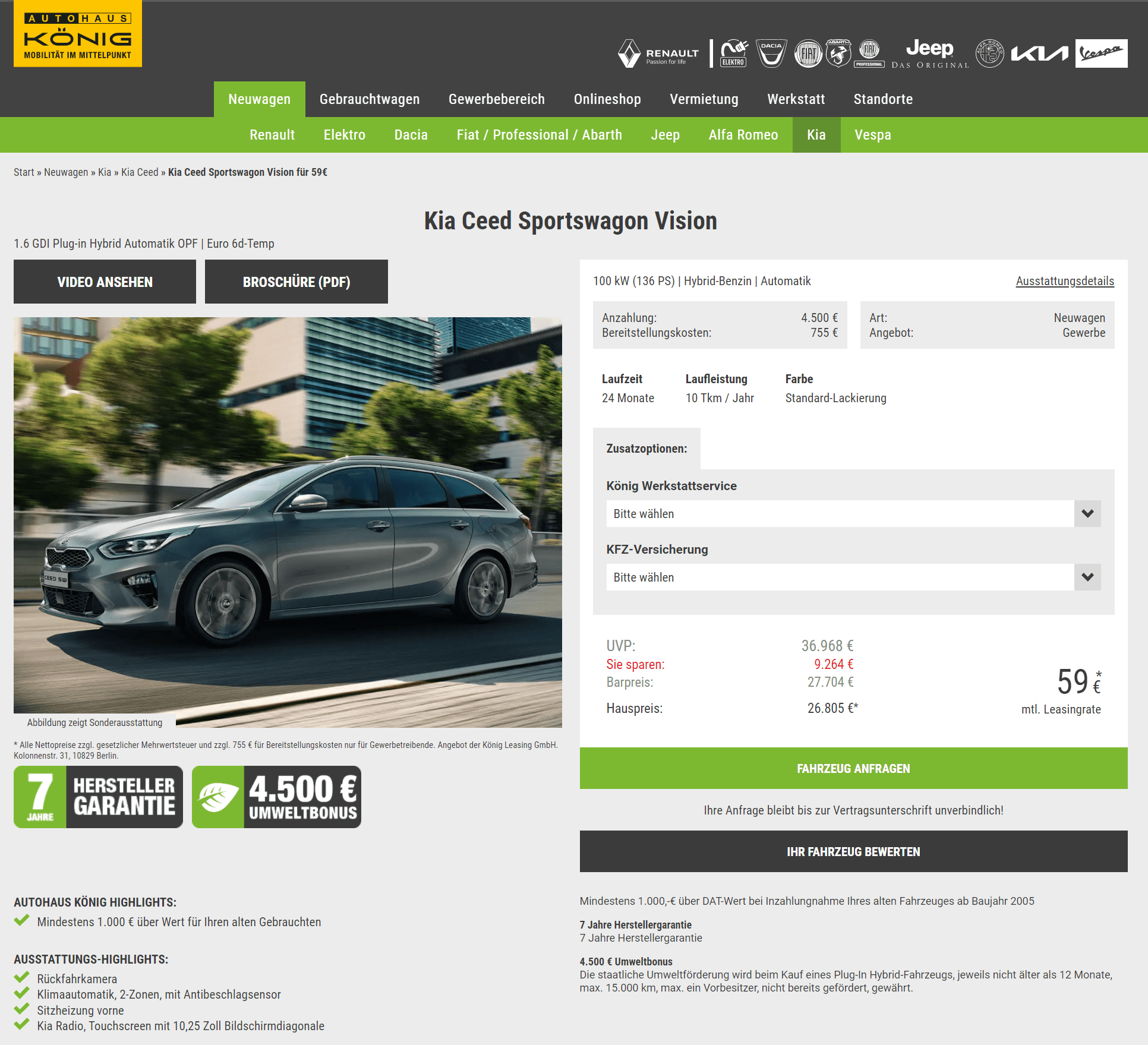Open the Ausstattungsdetails link

pyautogui.click(x=1065, y=281)
